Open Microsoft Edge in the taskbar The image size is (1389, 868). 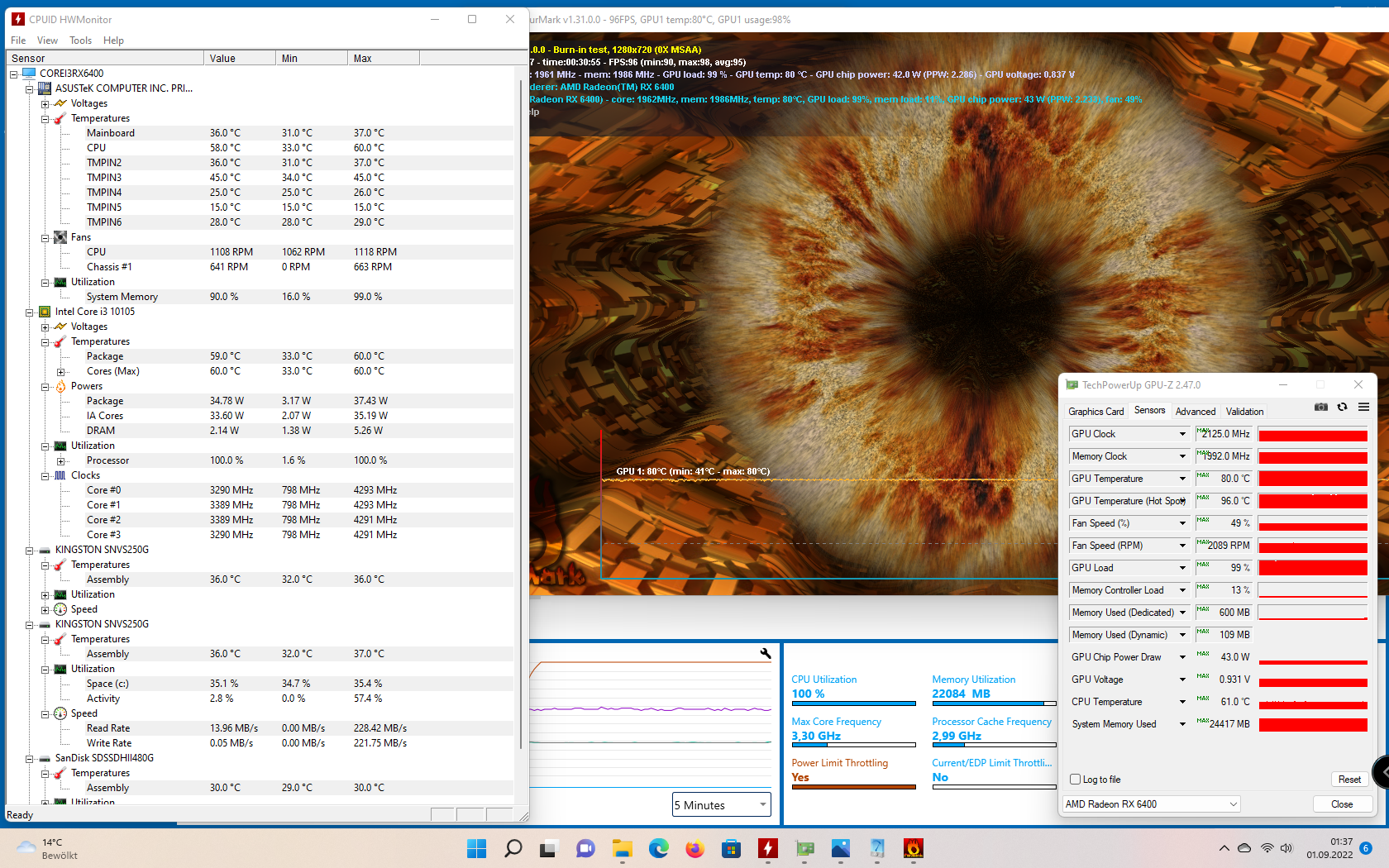(658, 848)
